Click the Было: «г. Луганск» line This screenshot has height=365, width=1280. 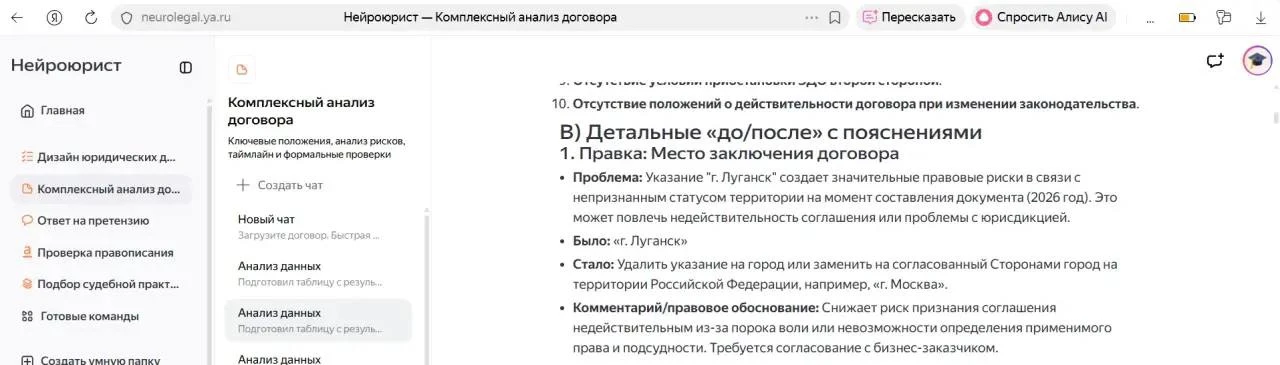630,241
